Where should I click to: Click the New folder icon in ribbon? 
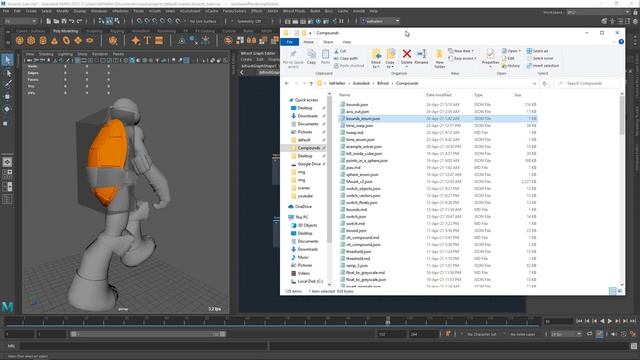coord(439,59)
